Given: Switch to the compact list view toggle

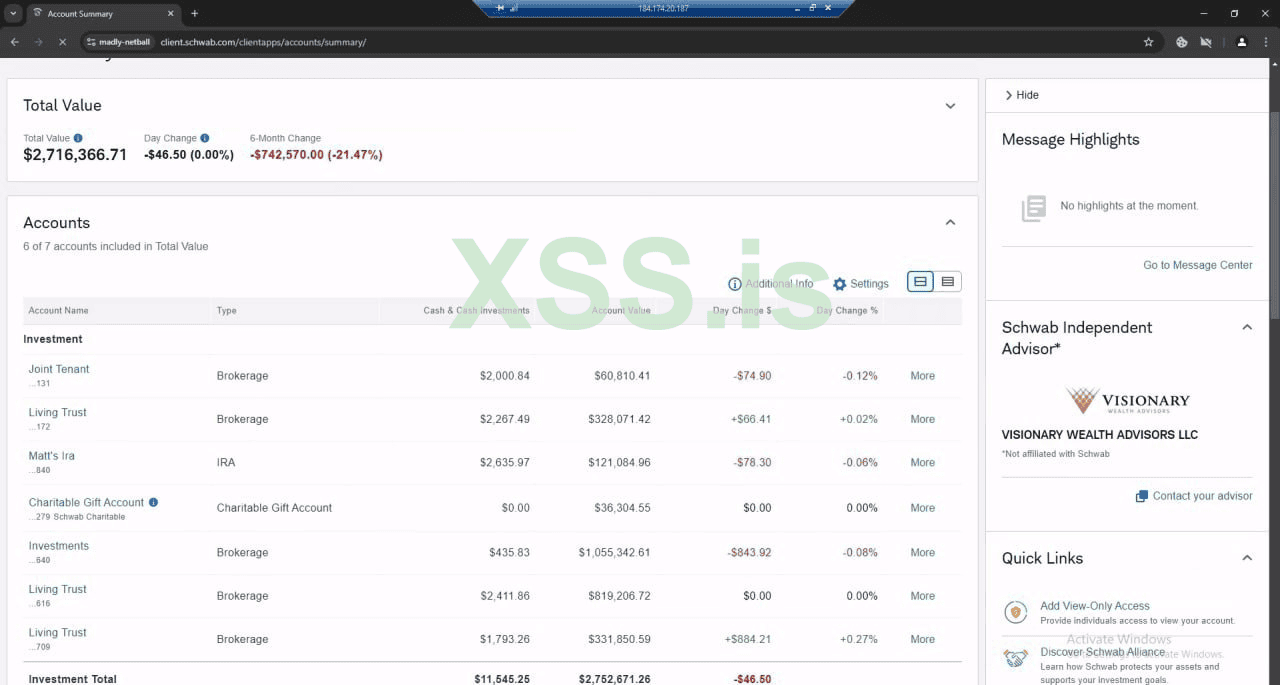Looking at the screenshot, I should coord(948,282).
